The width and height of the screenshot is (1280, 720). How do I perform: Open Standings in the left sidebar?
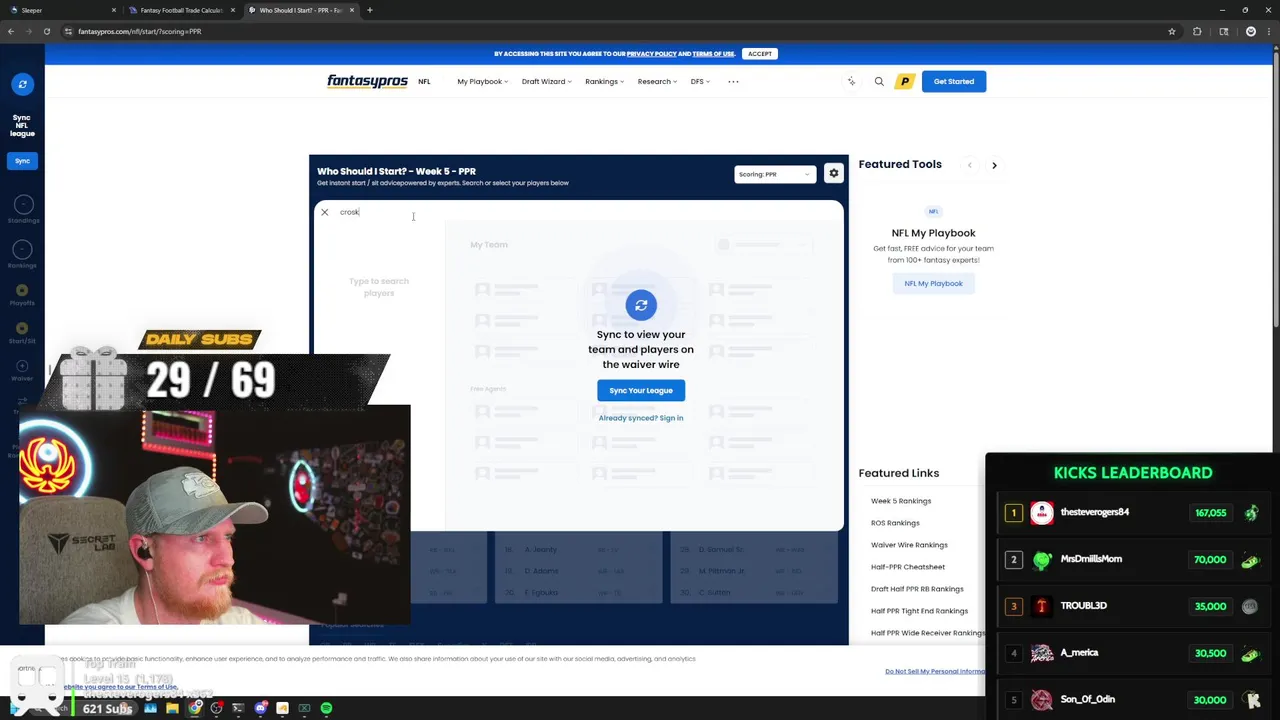22,210
